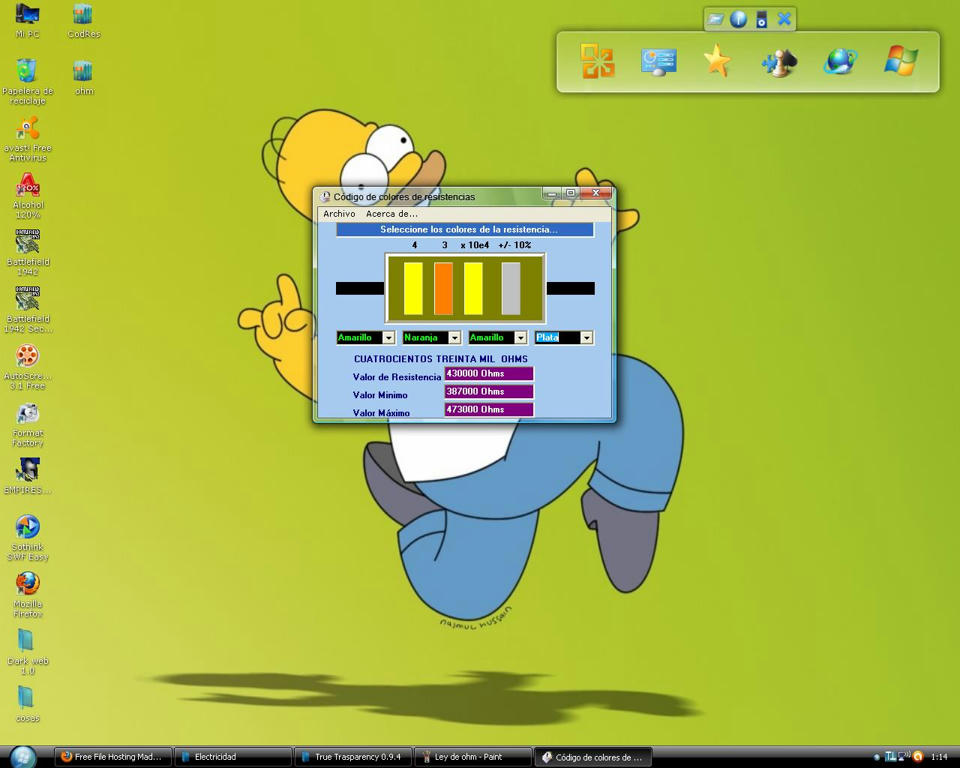Screen dimensions: 960x768
Task: Click the Código de colores de... taskbar button
Action: pyautogui.click(x=593, y=757)
